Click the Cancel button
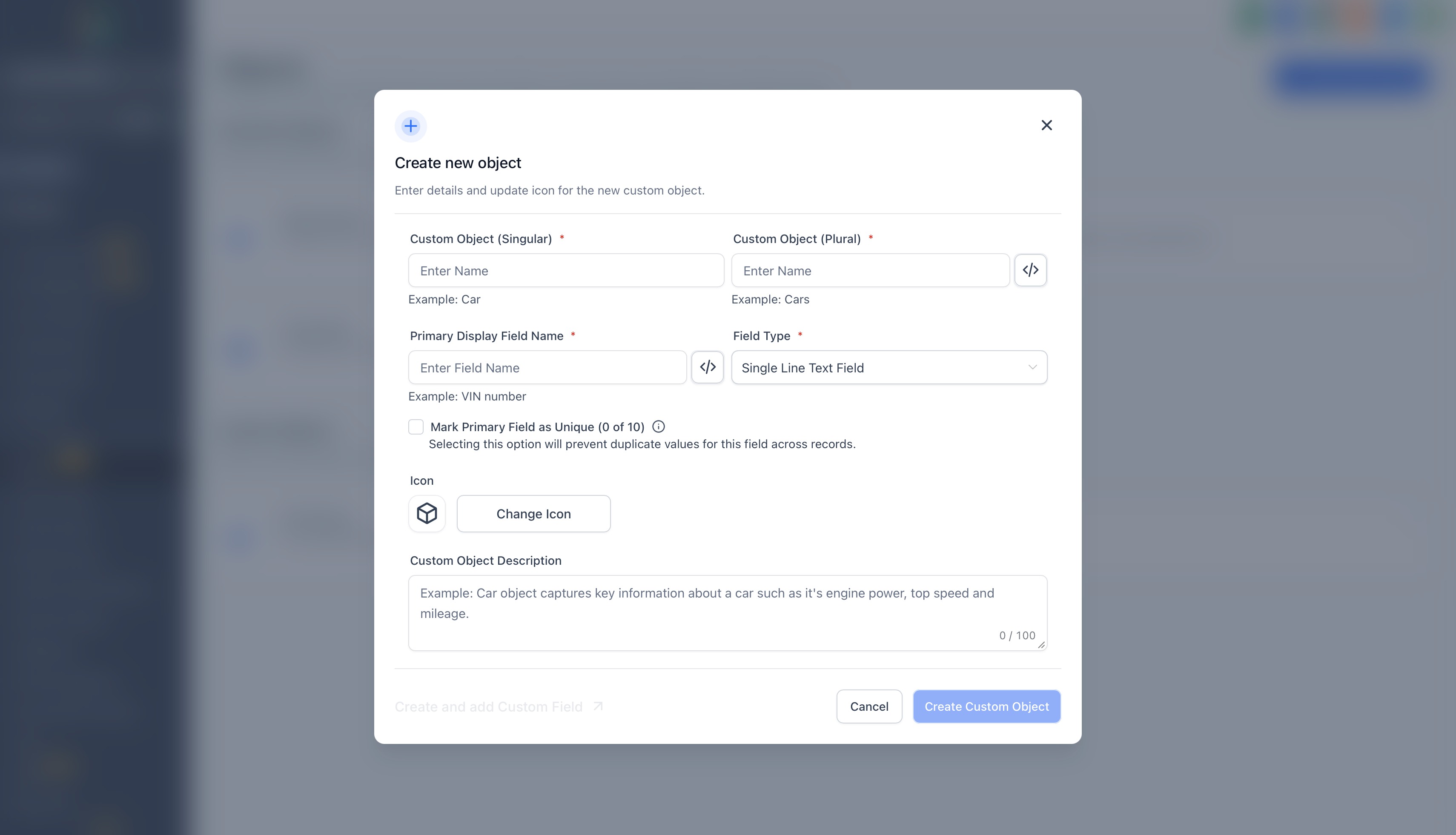This screenshot has height=835, width=1456. [868, 706]
